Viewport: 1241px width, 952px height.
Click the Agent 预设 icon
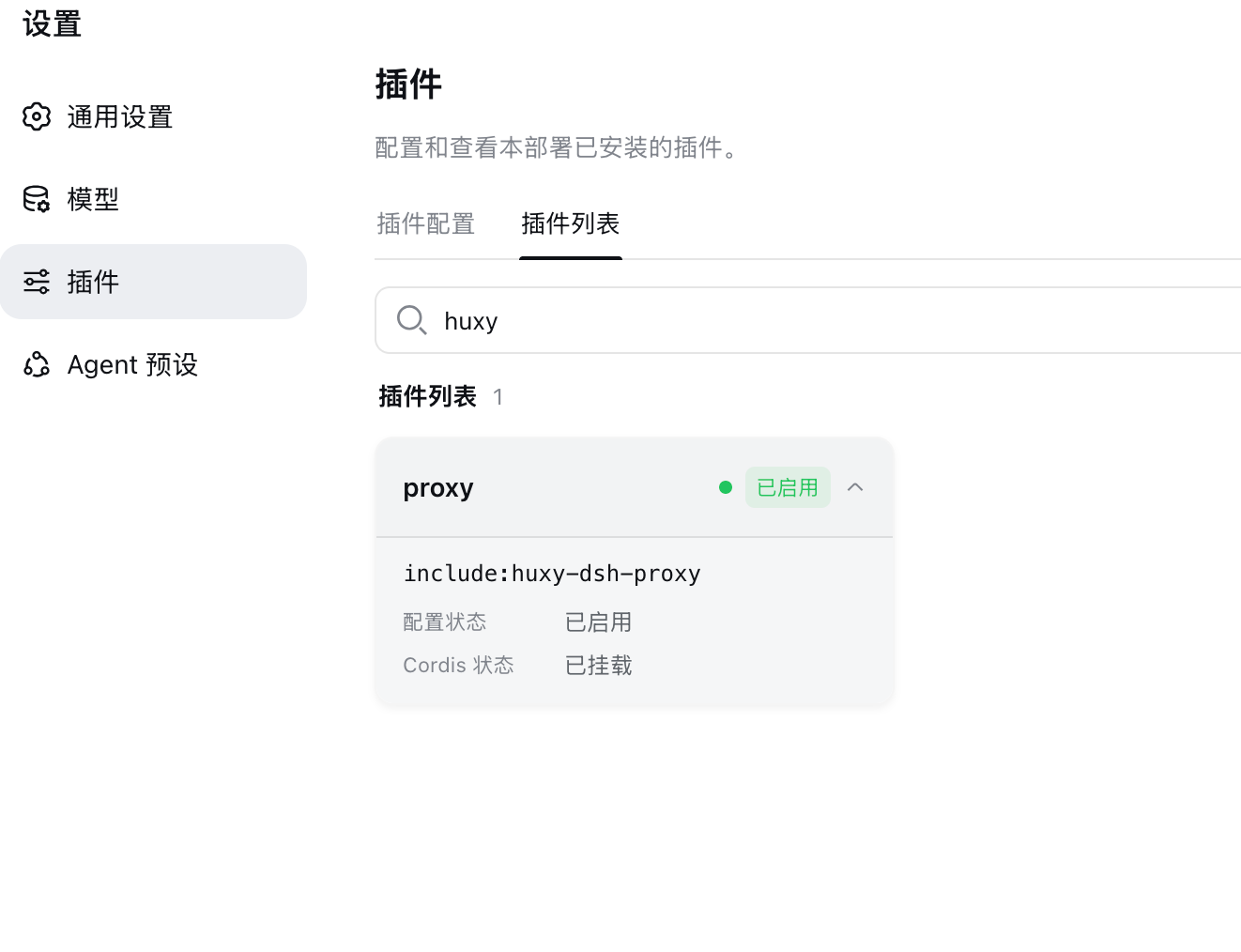click(37, 364)
